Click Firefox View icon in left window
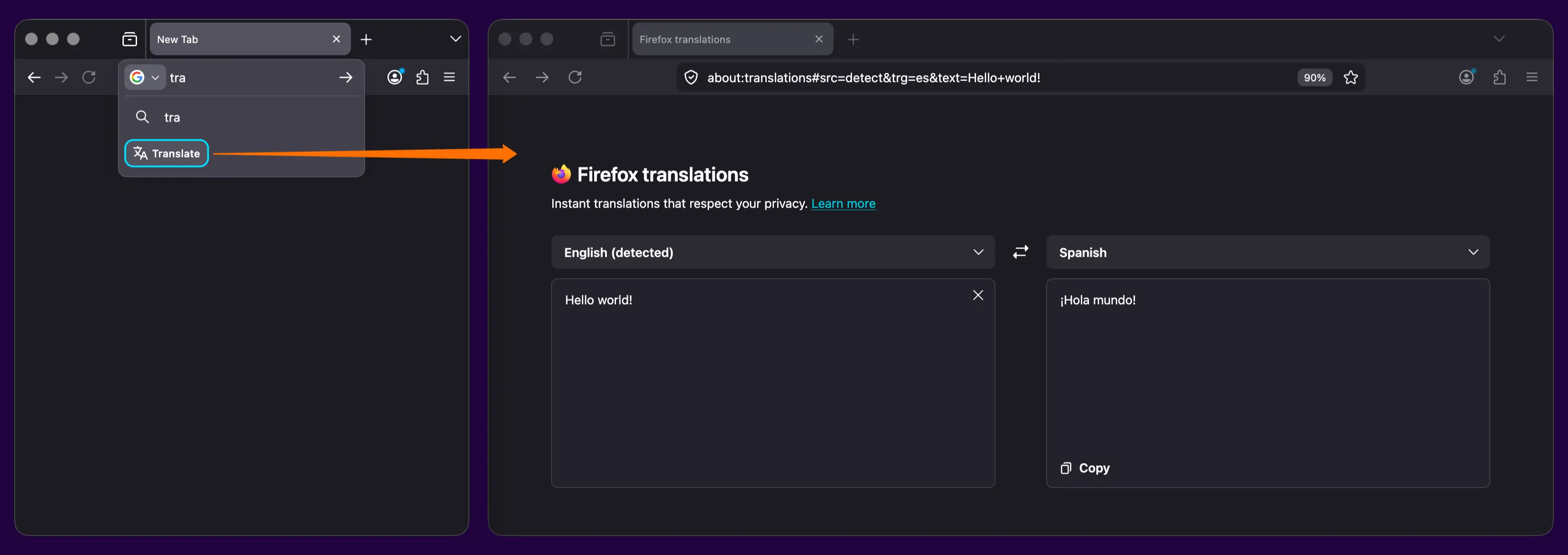Image resolution: width=1568 pixels, height=555 pixels. pos(130,40)
